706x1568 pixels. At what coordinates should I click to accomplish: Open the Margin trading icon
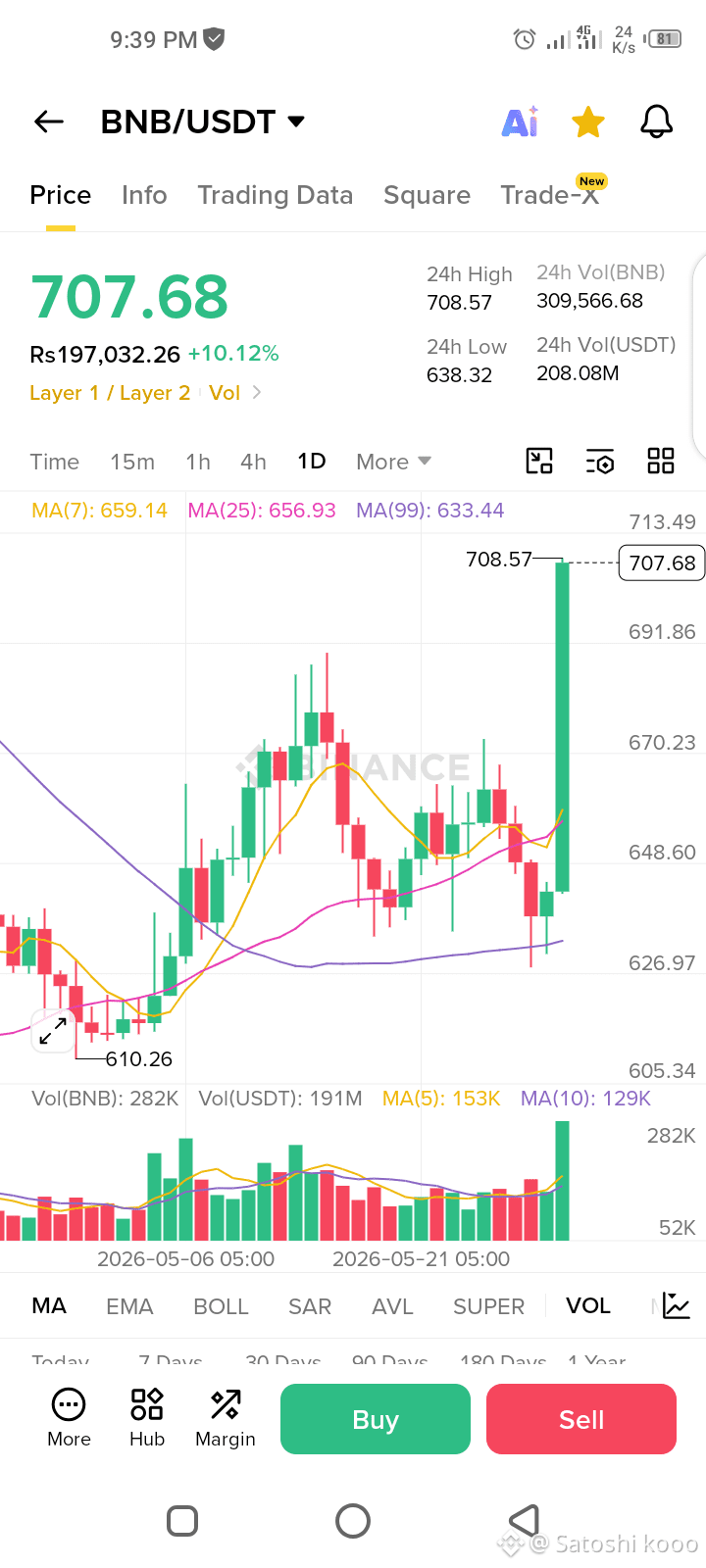point(226,1418)
